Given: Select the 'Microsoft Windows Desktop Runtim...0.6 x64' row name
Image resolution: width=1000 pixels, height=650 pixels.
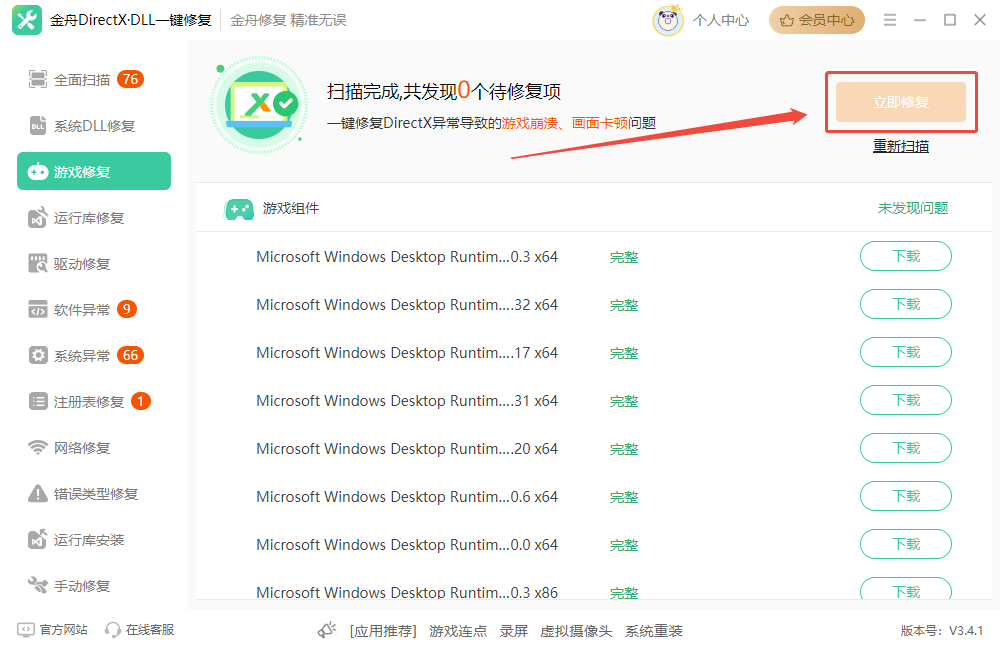Looking at the screenshot, I should tap(407, 496).
